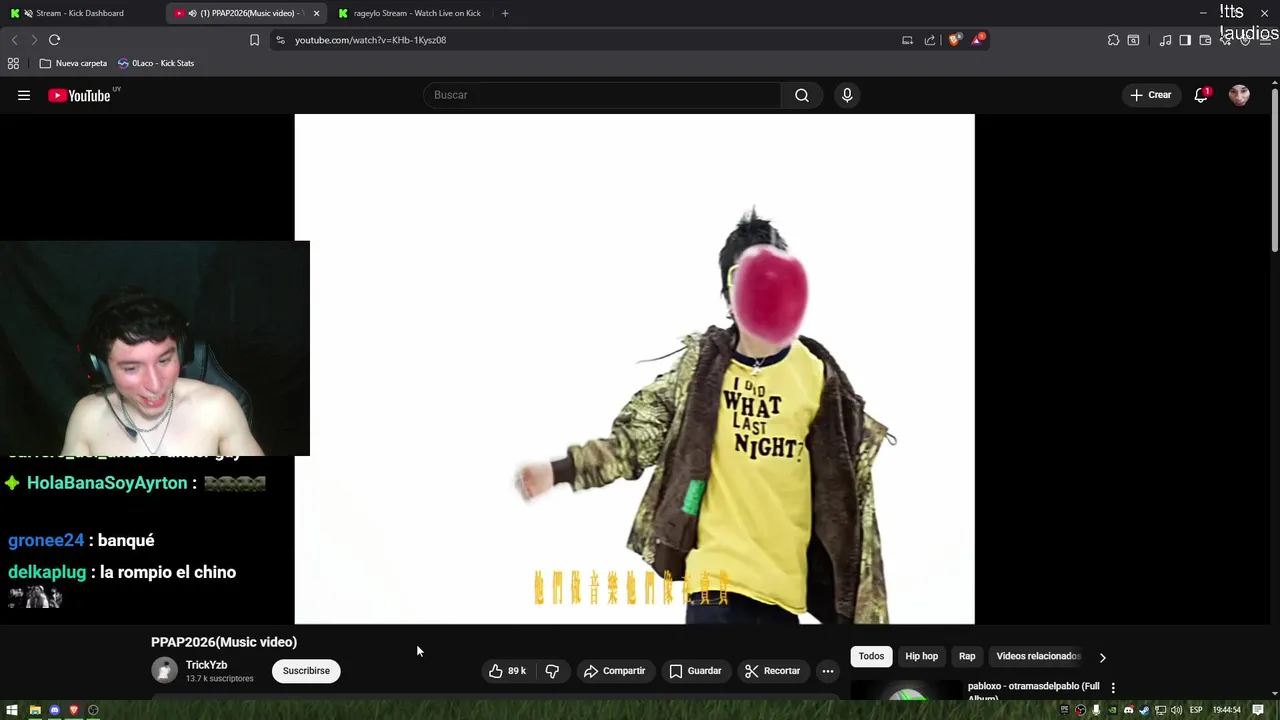The width and height of the screenshot is (1280, 720).
Task: Reload the page in browser toolbar
Action: click(54, 40)
